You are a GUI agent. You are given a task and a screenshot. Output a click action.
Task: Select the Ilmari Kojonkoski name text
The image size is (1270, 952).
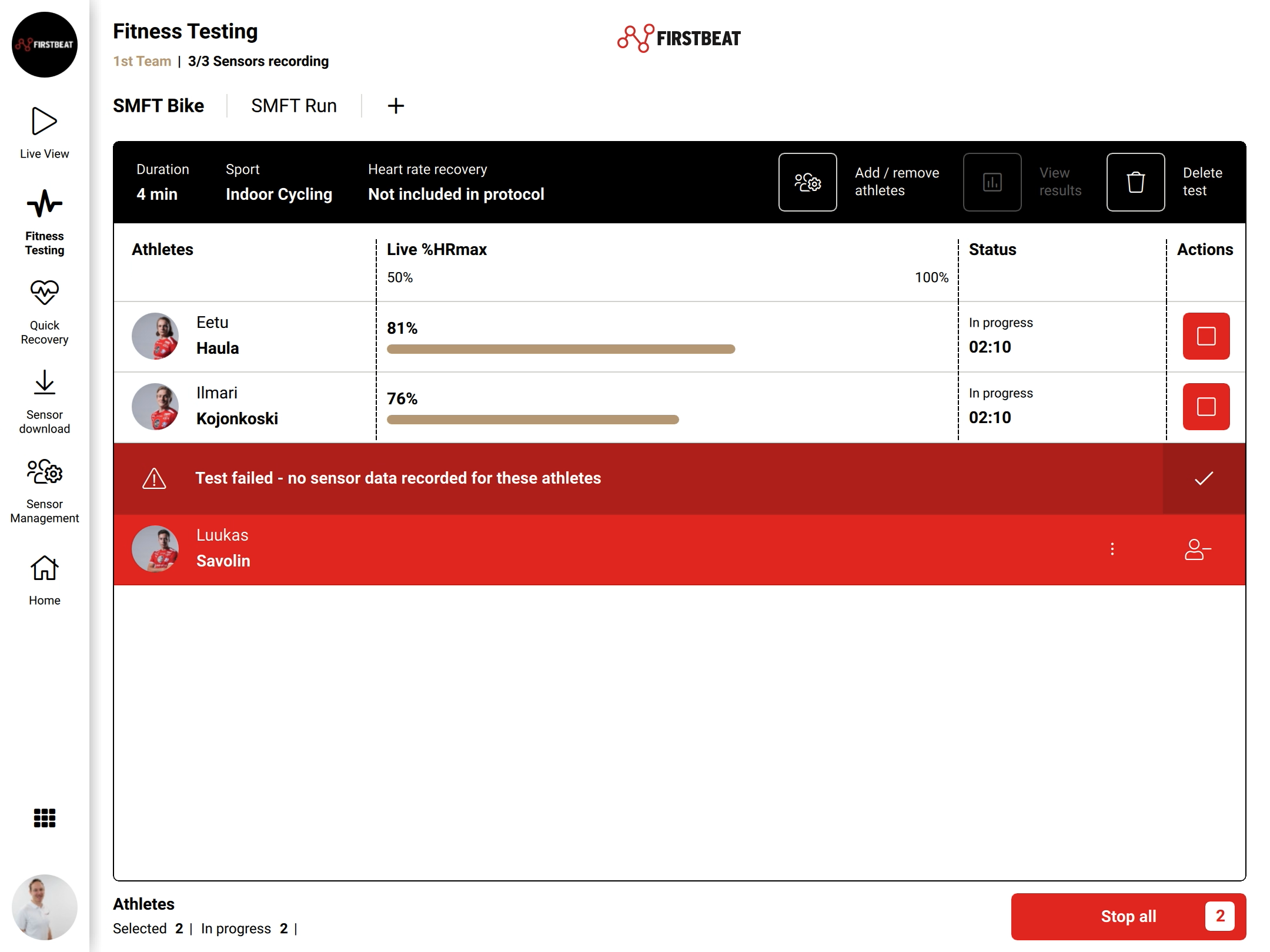(x=237, y=406)
